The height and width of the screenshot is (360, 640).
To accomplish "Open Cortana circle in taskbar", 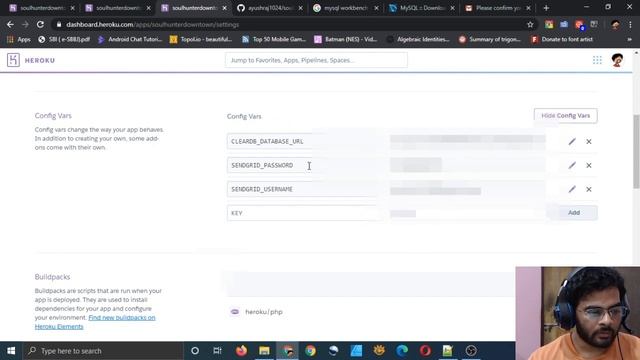I will [x=195, y=351].
